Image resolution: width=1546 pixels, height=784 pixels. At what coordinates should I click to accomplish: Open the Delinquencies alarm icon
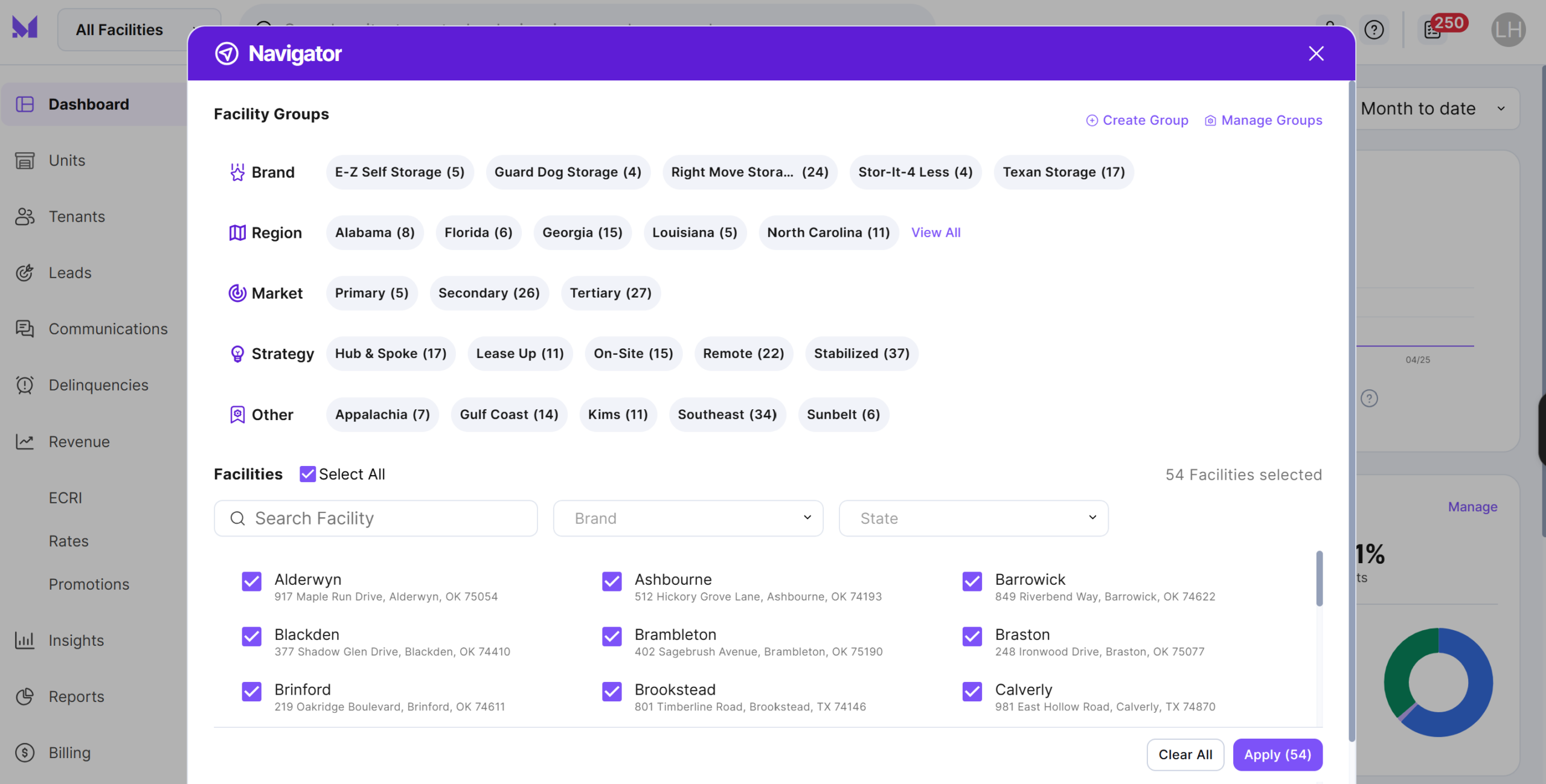[x=25, y=385]
